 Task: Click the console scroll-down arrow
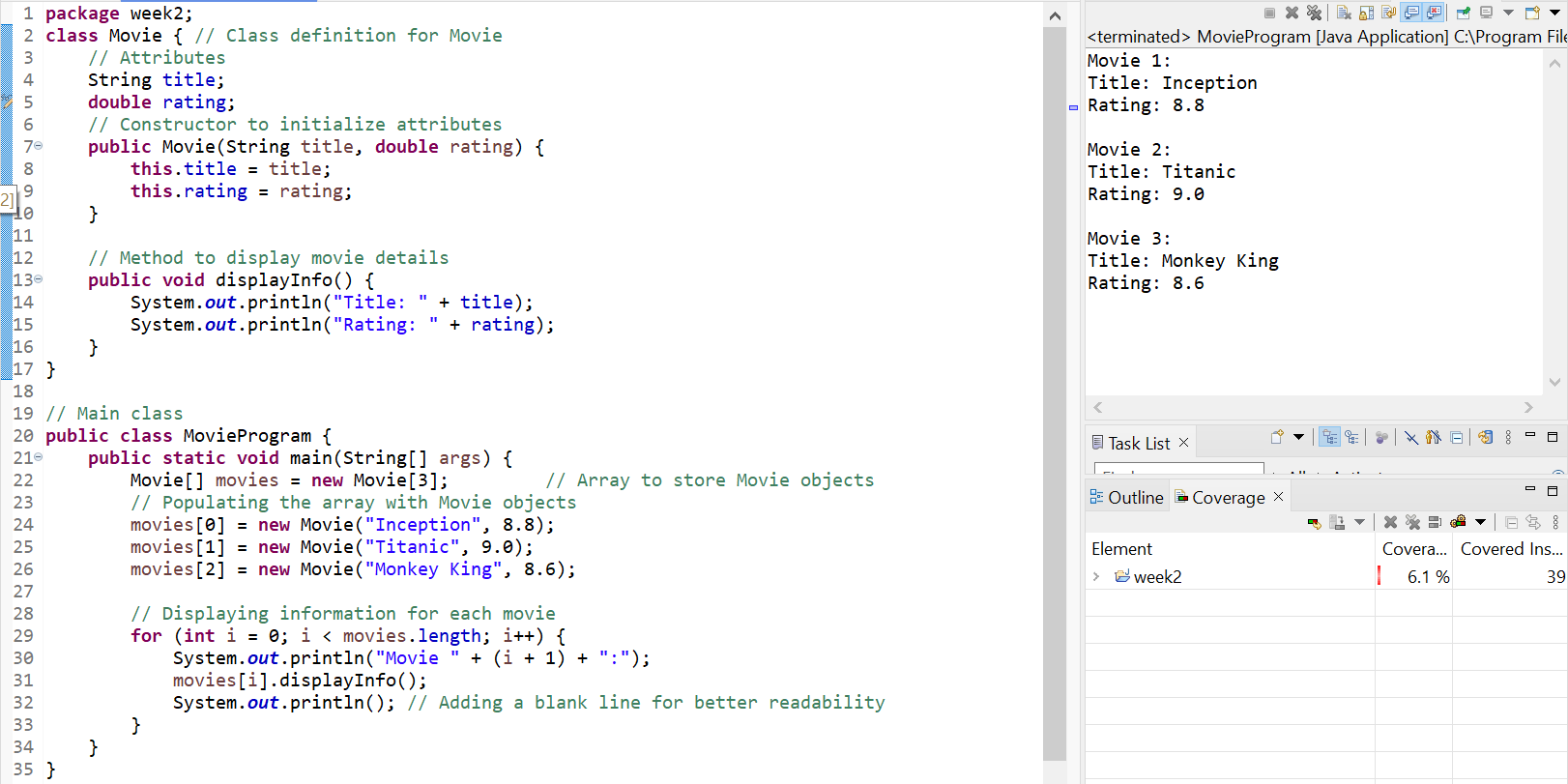[1554, 382]
